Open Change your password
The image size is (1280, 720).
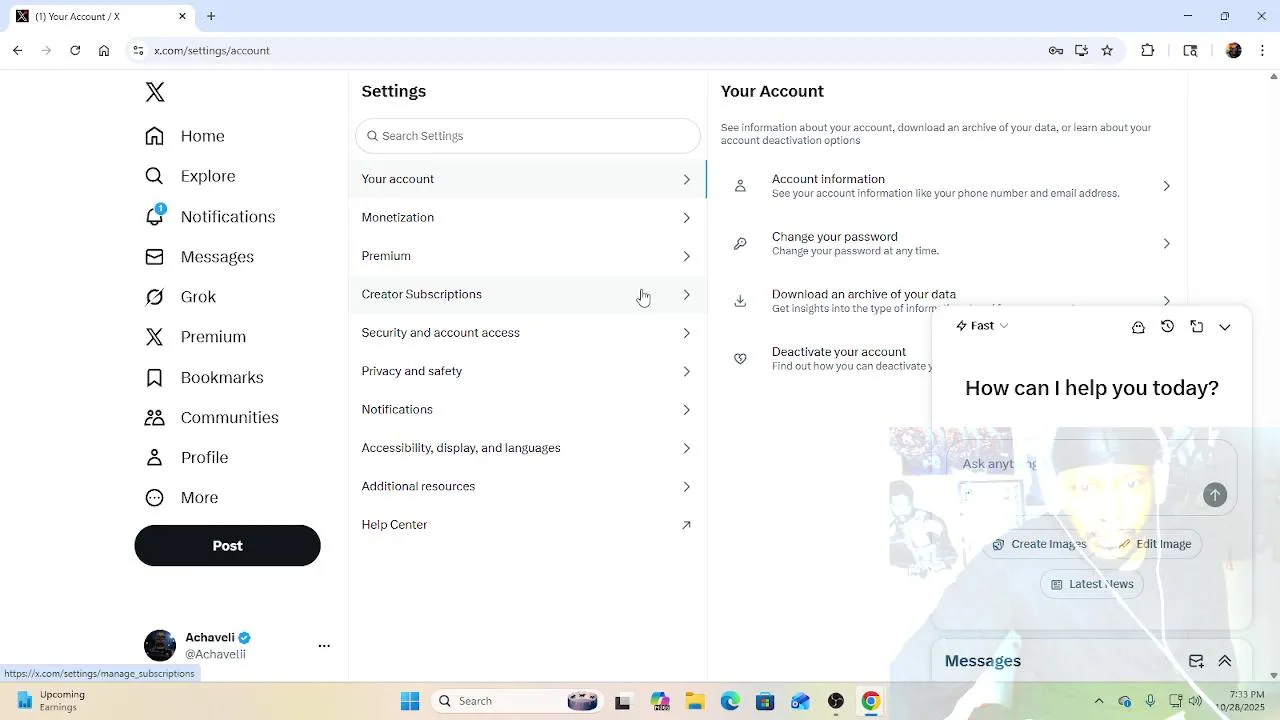pos(947,243)
